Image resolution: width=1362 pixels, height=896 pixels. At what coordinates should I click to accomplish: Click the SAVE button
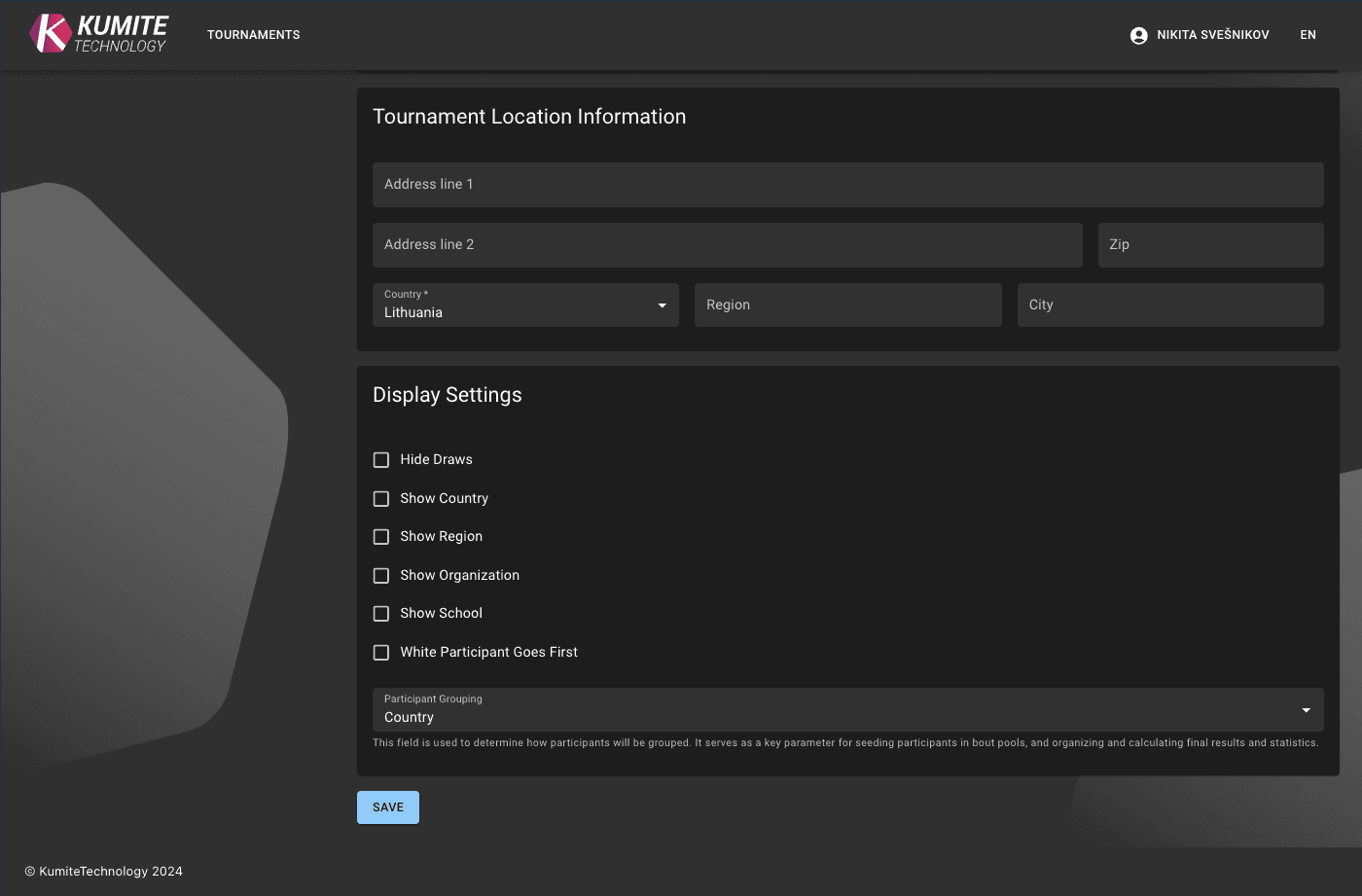tap(387, 806)
